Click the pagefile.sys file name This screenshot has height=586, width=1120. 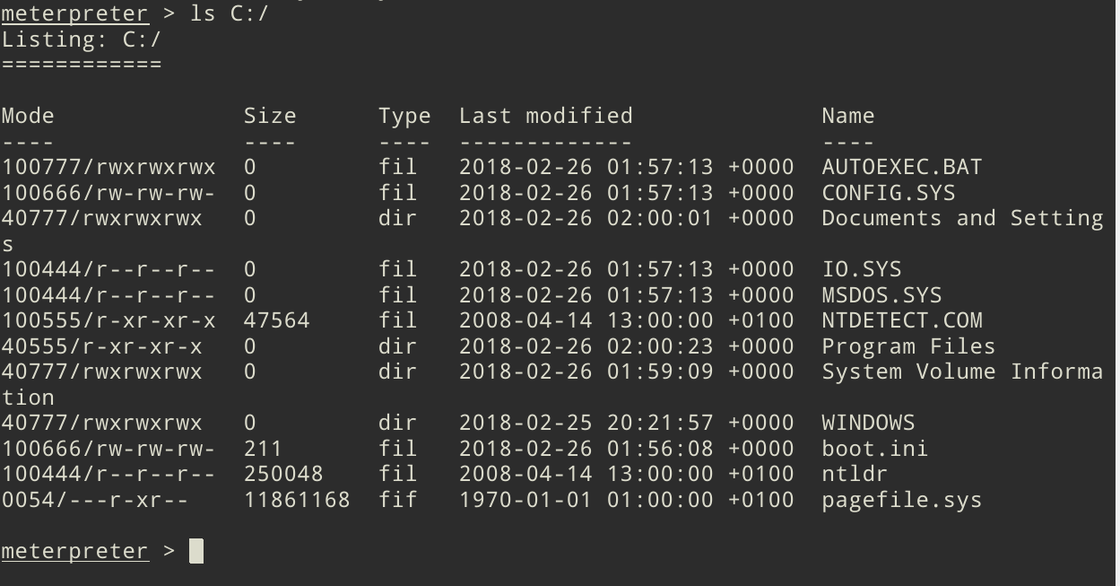coord(901,500)
